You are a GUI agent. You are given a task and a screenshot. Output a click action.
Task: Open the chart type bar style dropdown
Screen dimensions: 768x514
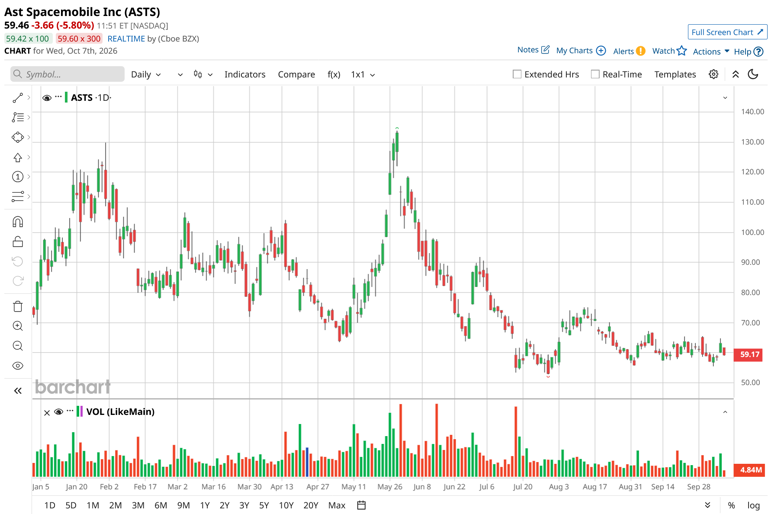point(203,74)
